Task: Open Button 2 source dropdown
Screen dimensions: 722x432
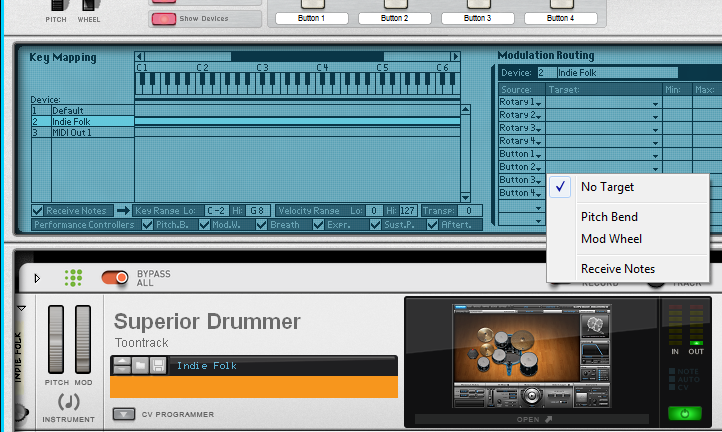Action: [x=521, y=167]
